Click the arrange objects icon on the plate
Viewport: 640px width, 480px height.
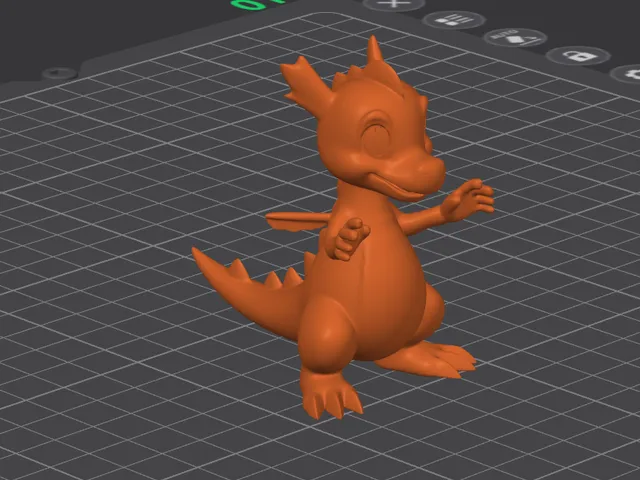[453, 20]
